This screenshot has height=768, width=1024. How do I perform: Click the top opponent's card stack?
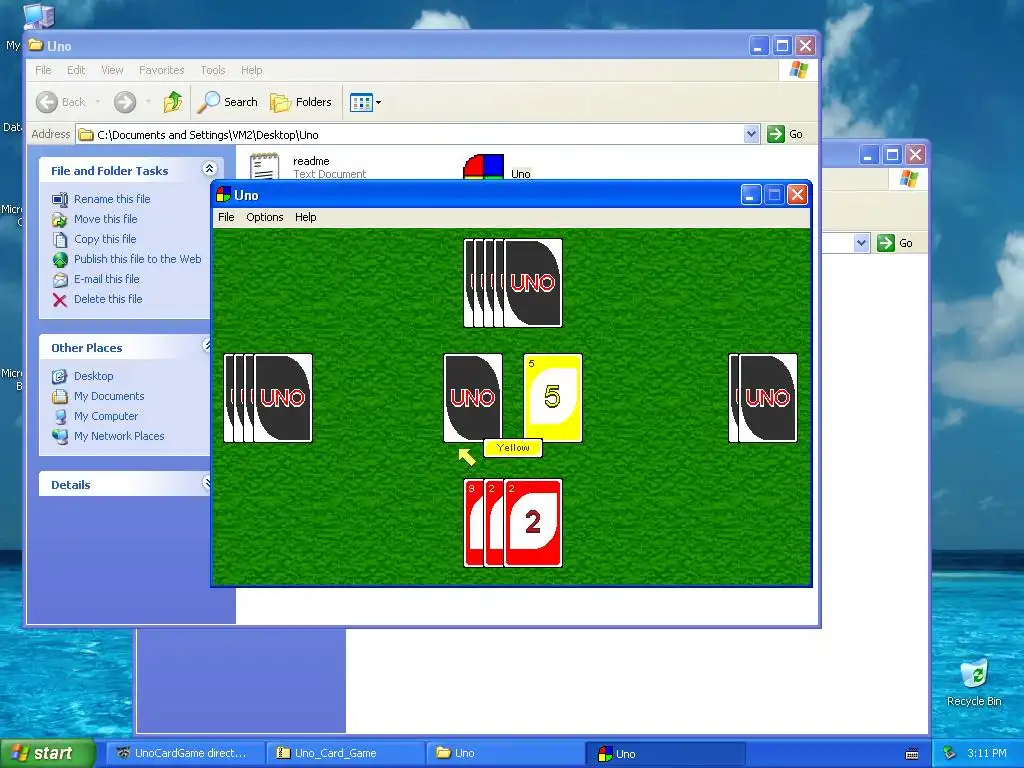click(x=513, y=283)
